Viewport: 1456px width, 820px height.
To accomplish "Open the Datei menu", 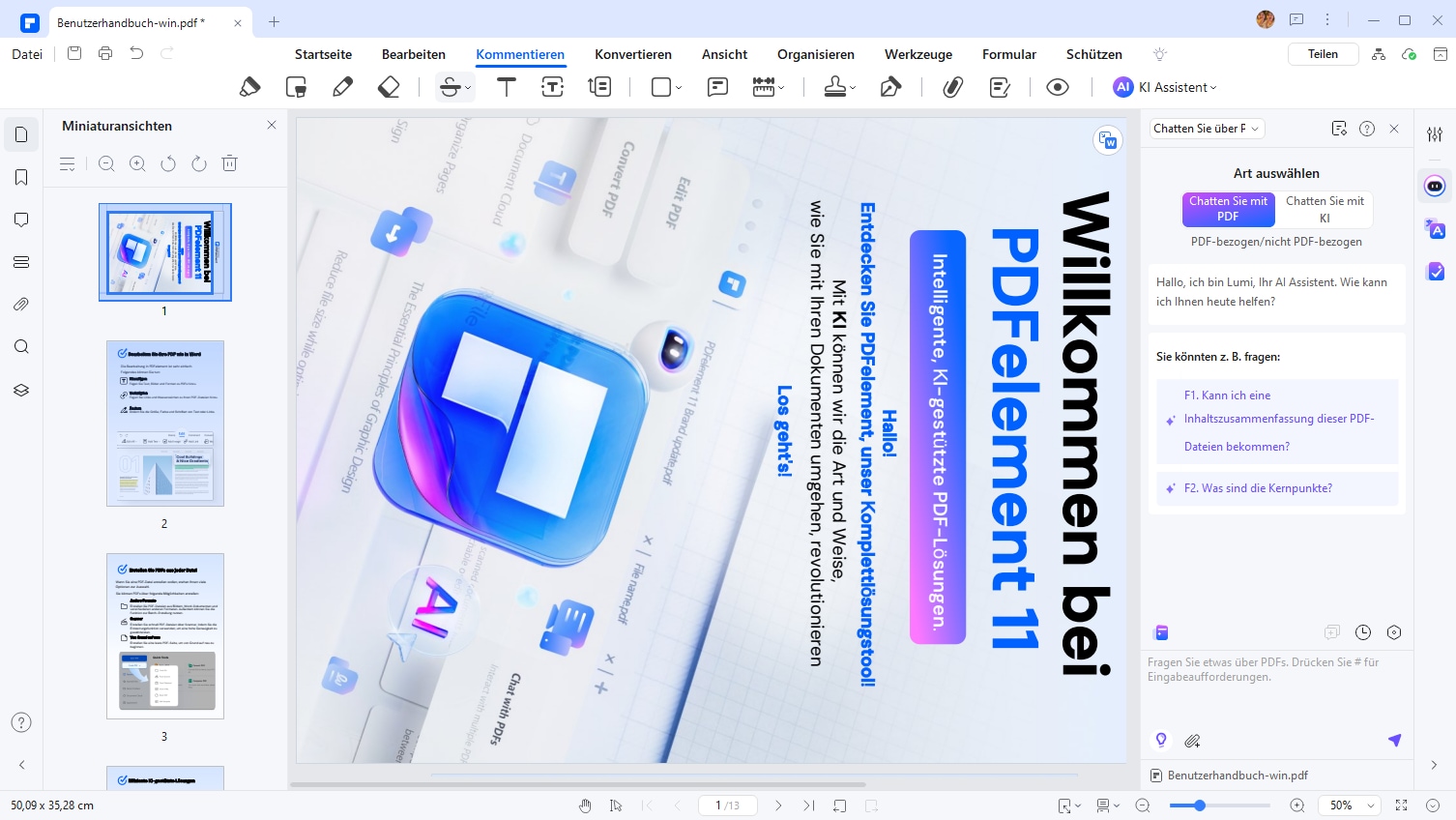I will (x=27, y=54).
